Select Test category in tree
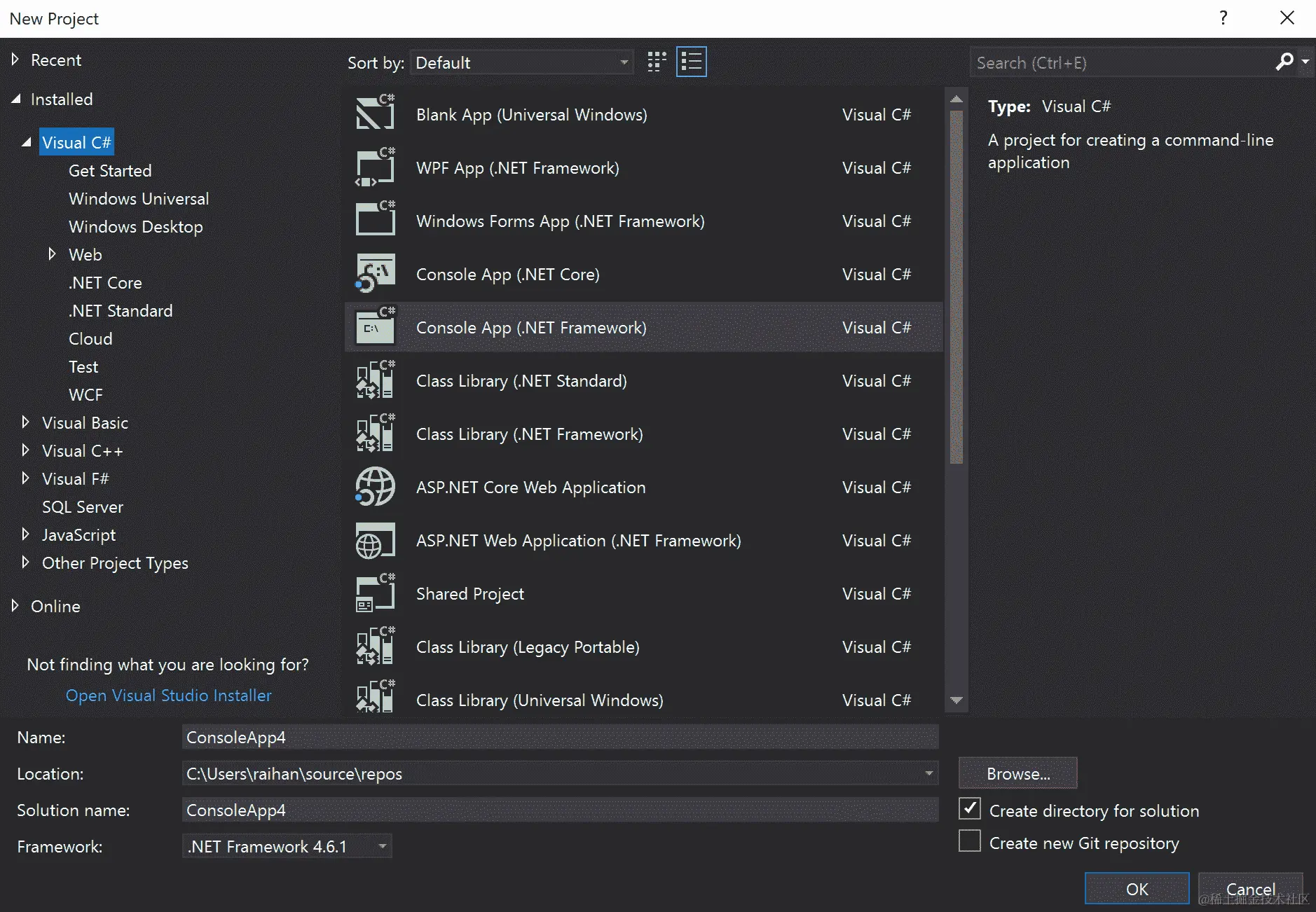 83,367
